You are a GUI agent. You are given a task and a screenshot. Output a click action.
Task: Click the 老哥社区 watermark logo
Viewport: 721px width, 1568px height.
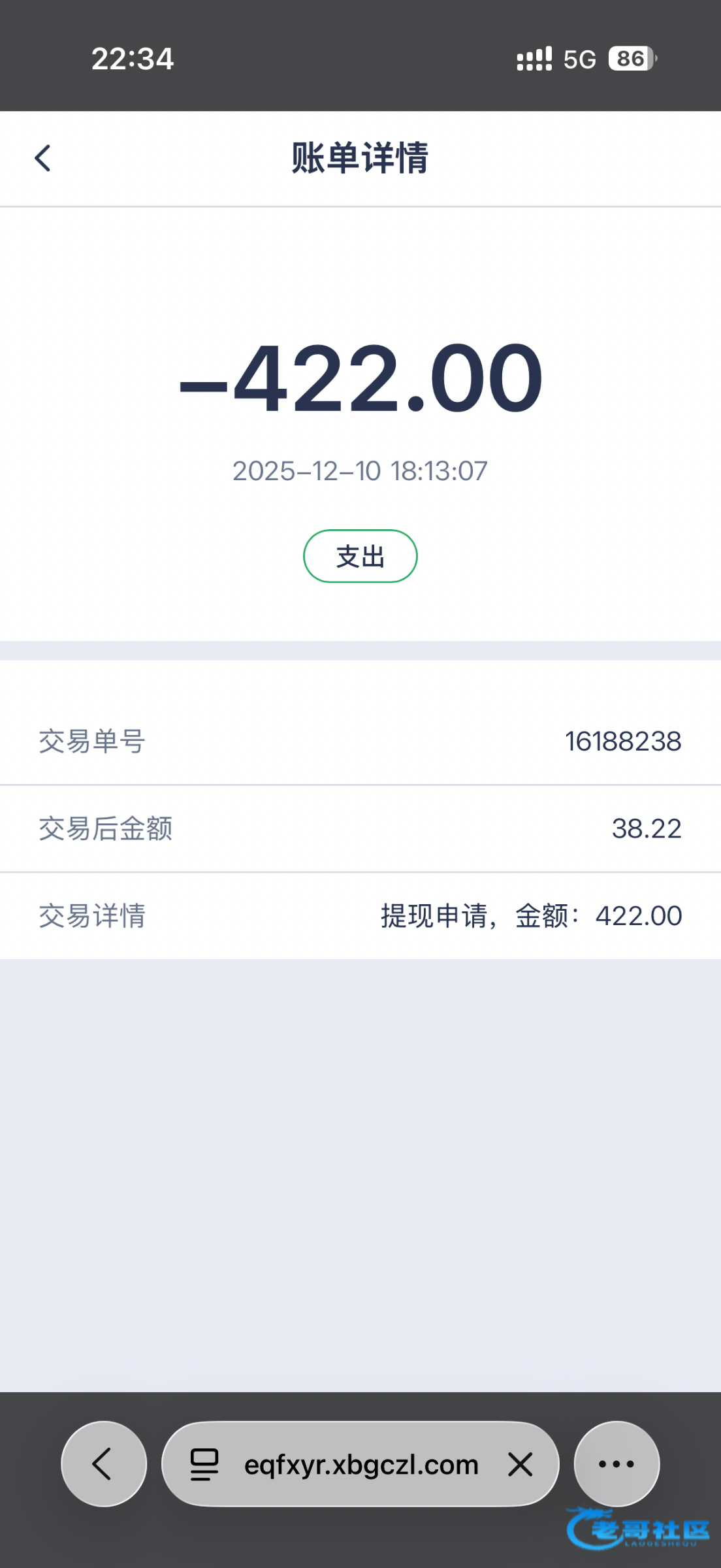[639, 1529]
